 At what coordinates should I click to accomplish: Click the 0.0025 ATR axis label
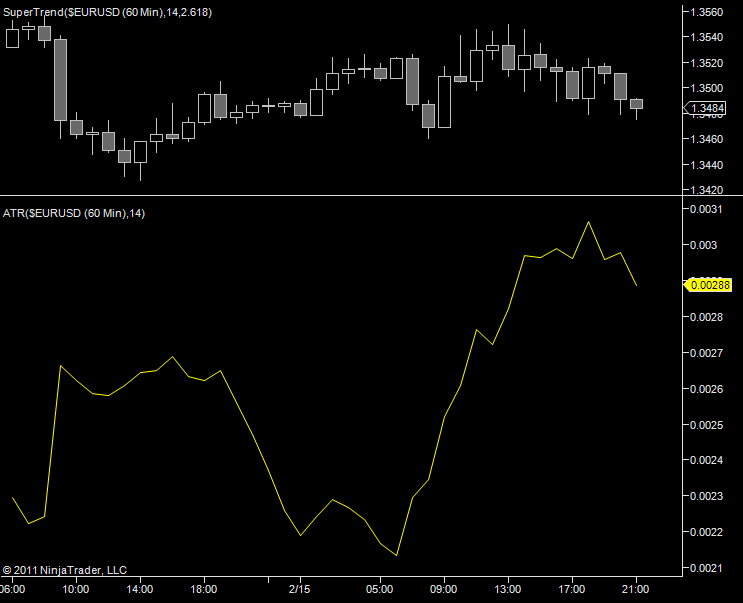(x=707, y=425)
